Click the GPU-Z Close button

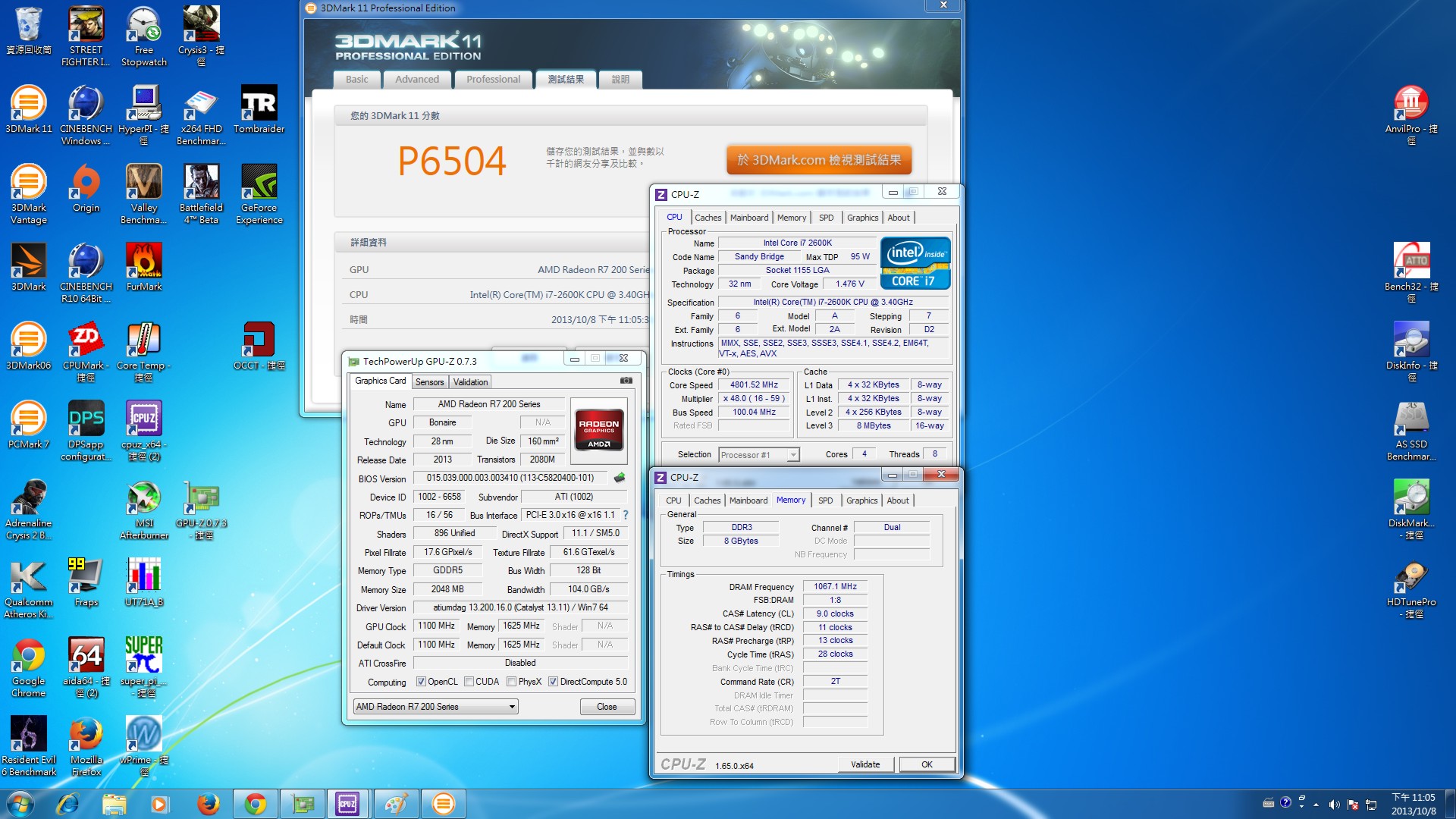point(607,707)
